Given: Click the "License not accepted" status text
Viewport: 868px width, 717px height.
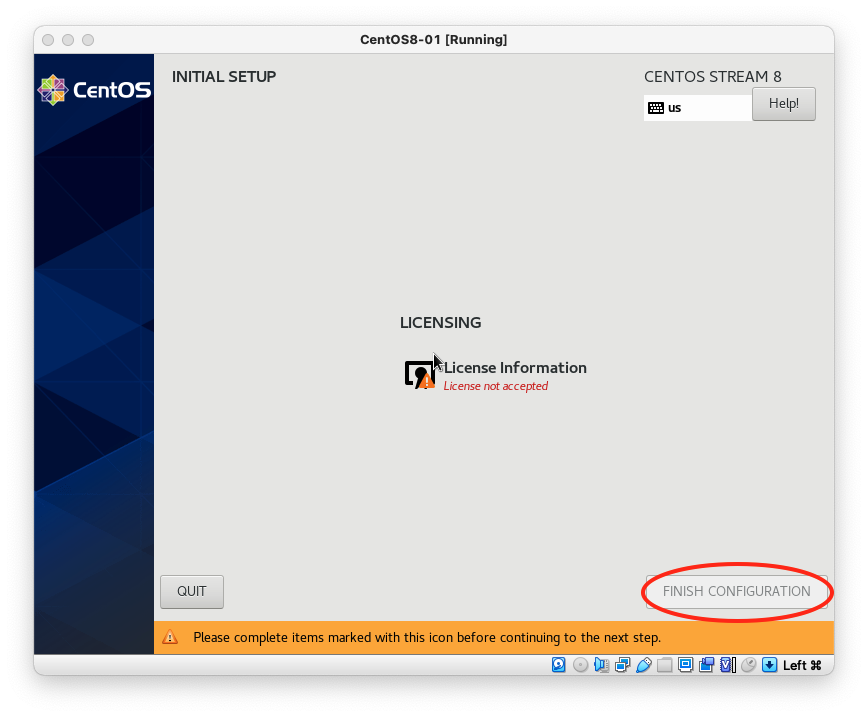Looking at the screenshot, I should point(495,386).
